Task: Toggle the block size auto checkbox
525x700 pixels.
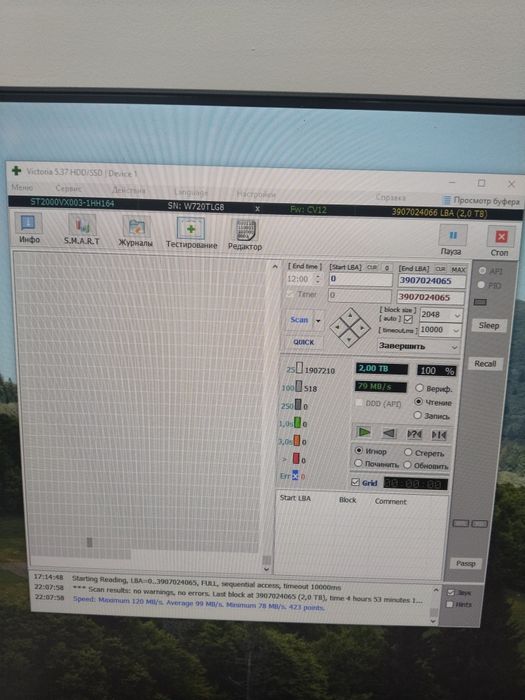Action: [x=408, y=320]
